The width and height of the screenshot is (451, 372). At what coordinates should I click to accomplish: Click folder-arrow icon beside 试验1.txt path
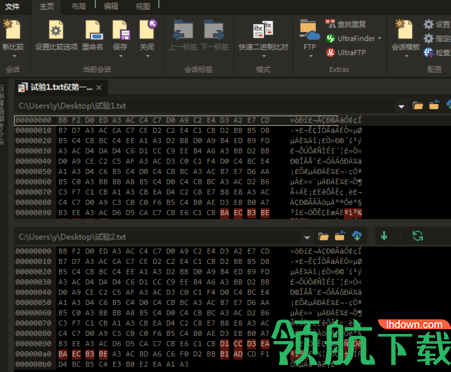(434, 106)
